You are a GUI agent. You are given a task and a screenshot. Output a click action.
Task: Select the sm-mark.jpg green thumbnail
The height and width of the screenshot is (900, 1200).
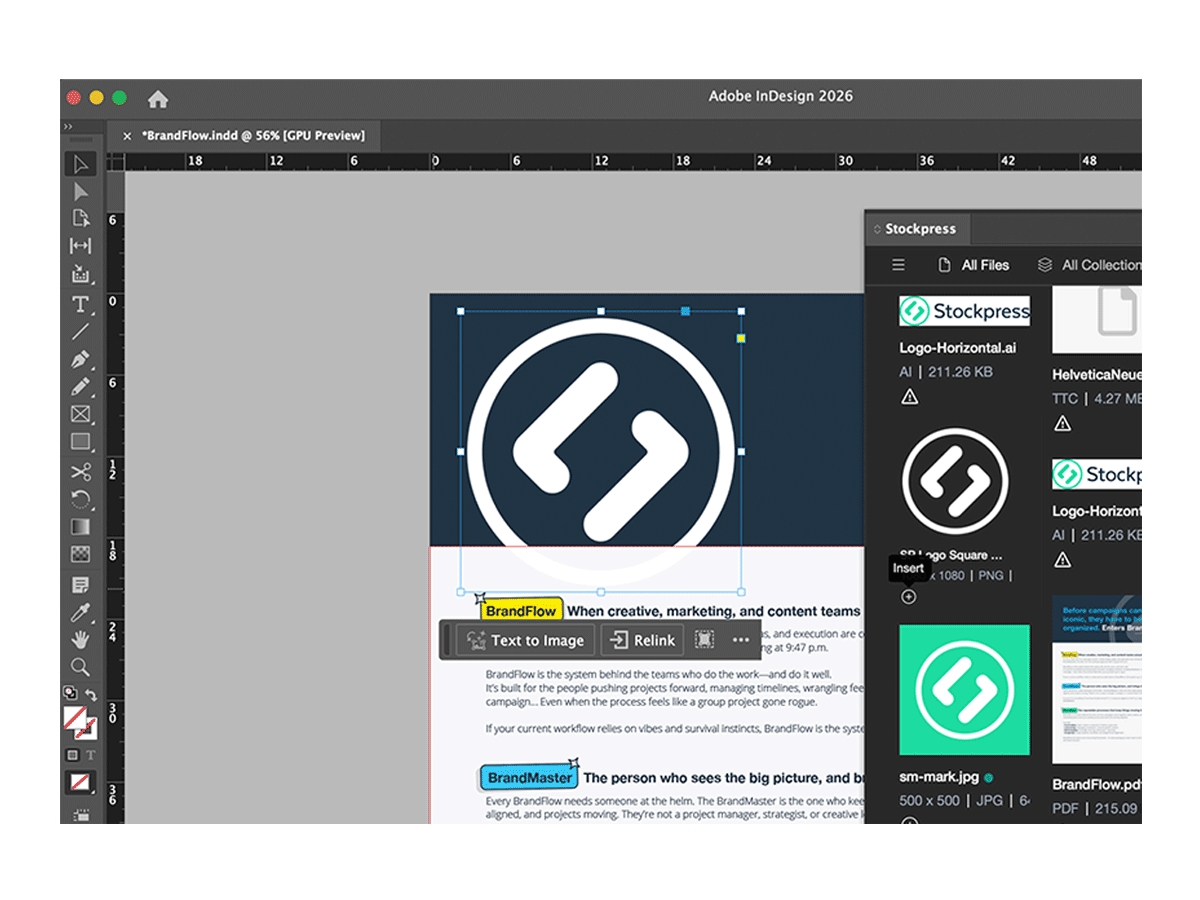(x=964, y=690)
